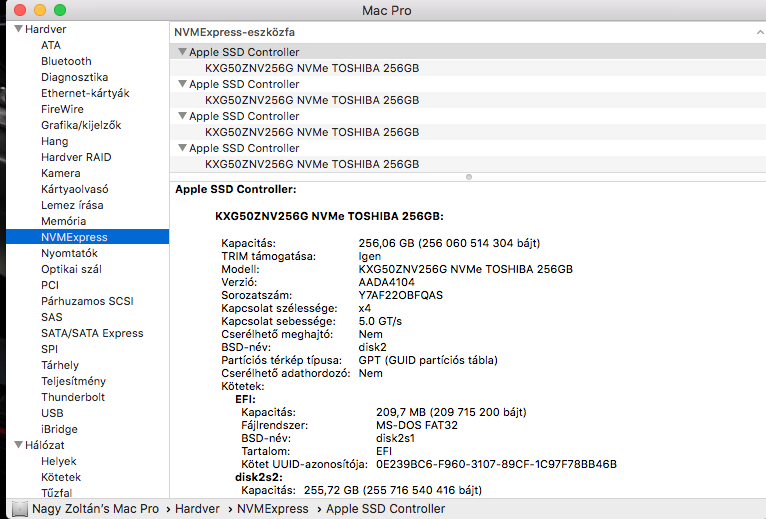Click the link speed value 5.0 GT/s
Image resolution: width=766 pixels, height=519 pixels.
coord(380,321)
